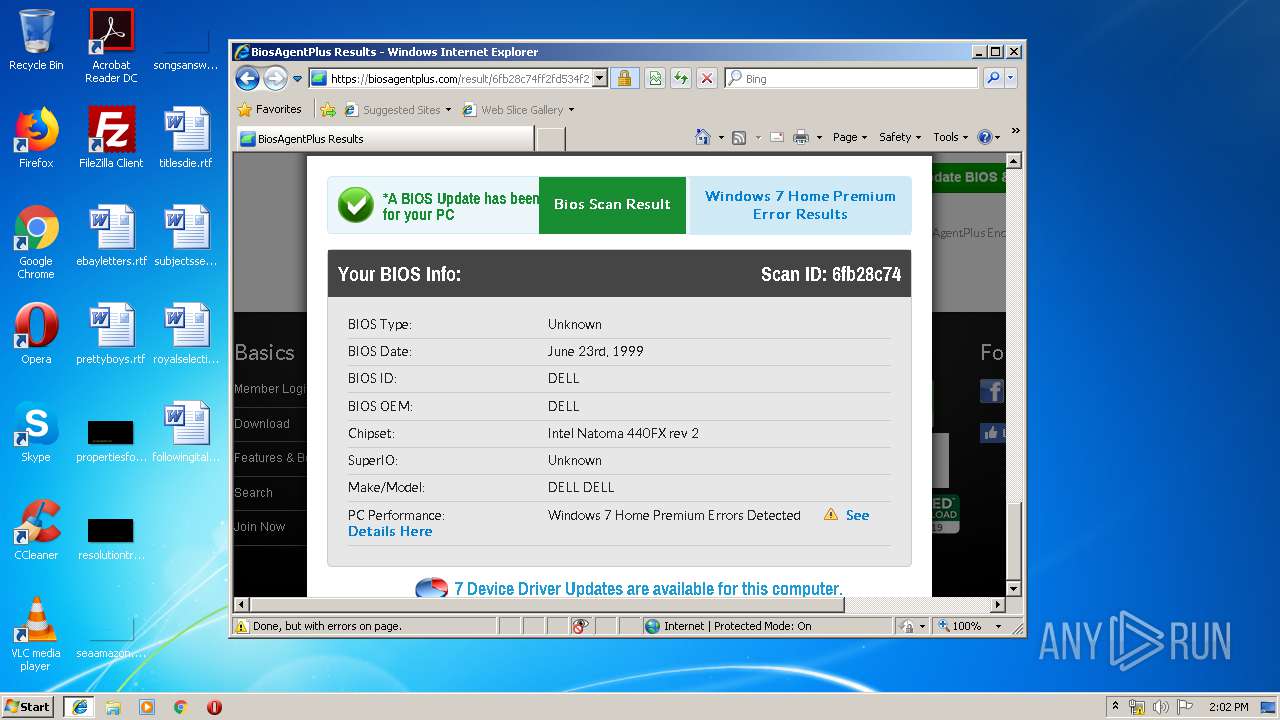Open Web Slice Gallery link
This screenshot has height=720, width=1280.
point(518,110)
